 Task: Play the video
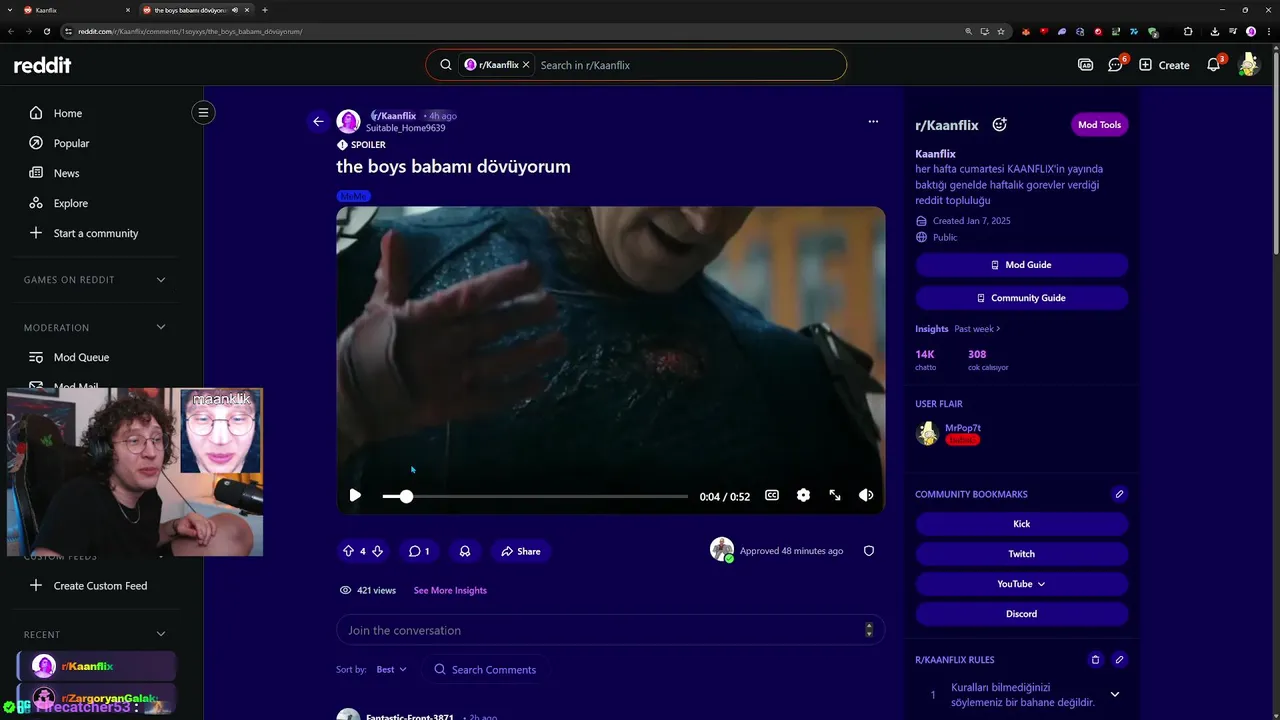pos(355,495)
